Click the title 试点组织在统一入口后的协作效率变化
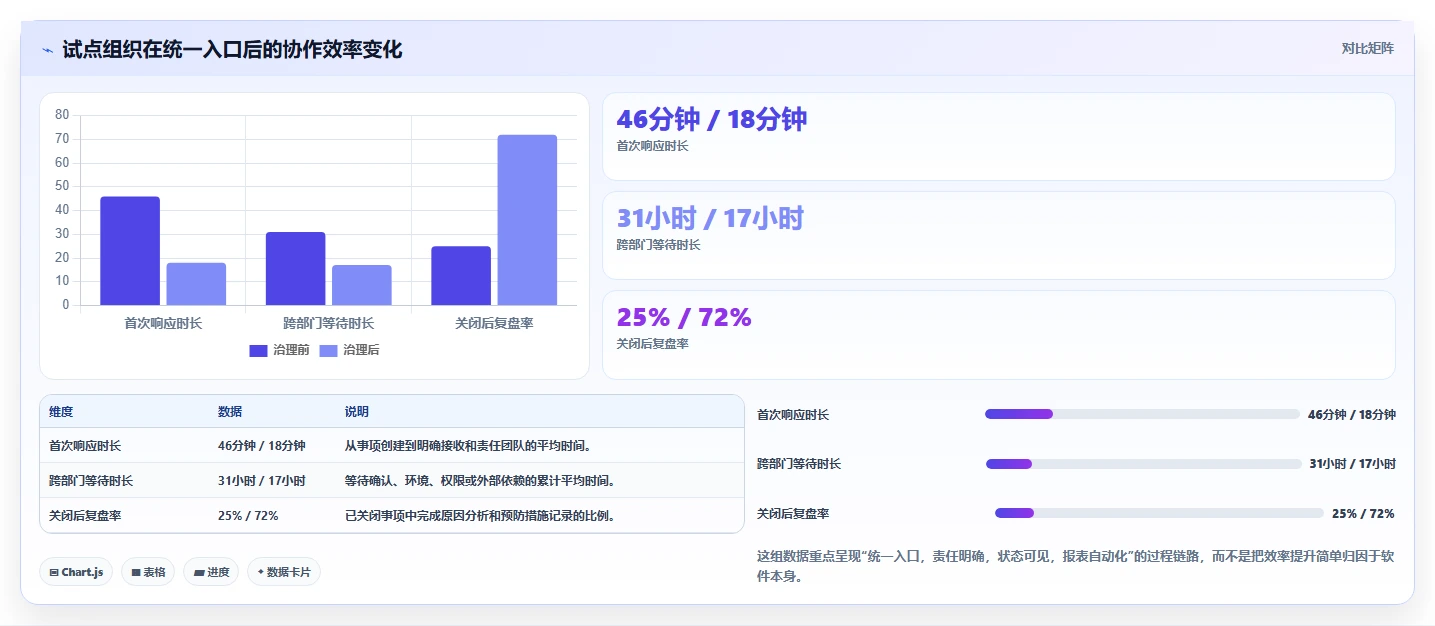Screen dimensions: 1435x626 pos(232,49)
